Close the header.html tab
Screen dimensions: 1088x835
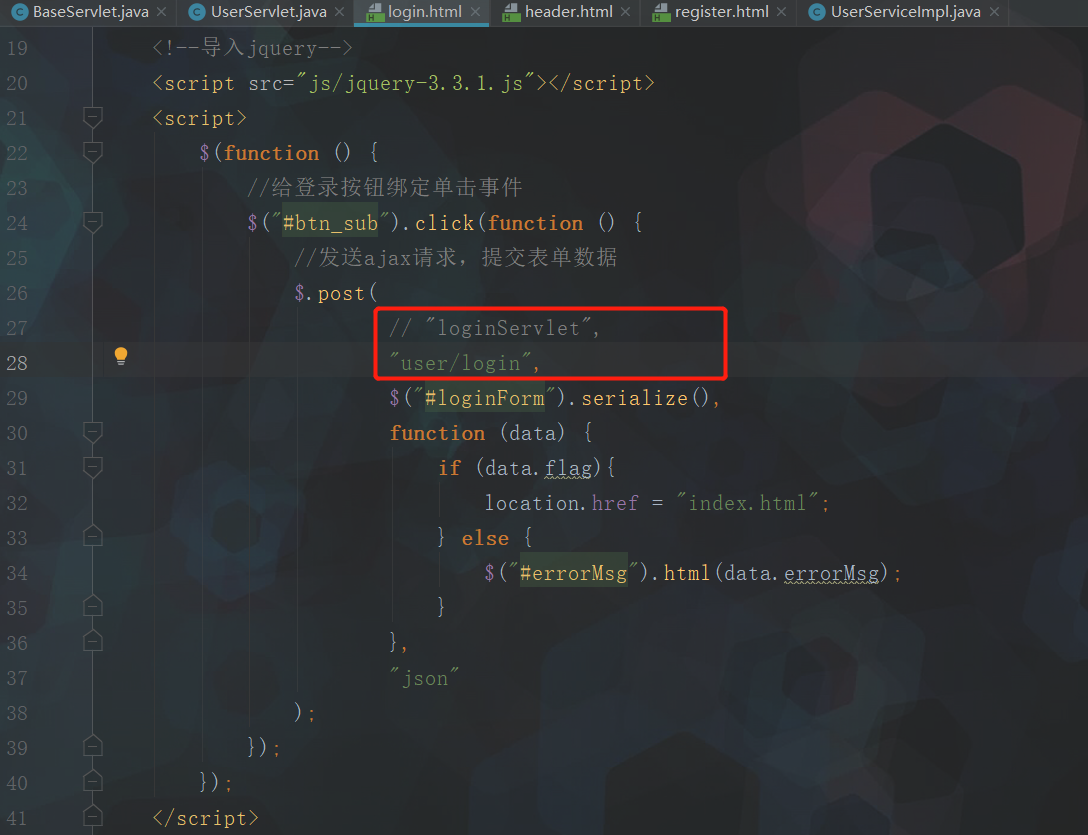point(625,12)
